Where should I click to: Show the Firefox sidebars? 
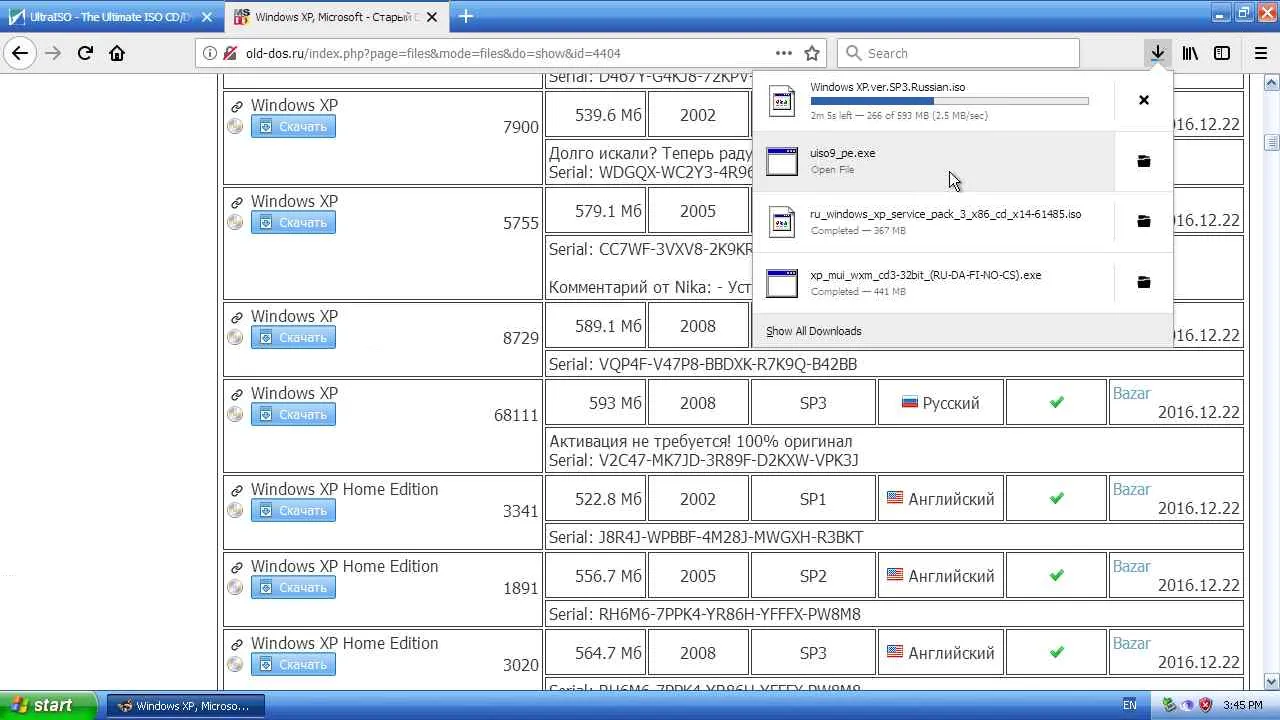click(x=1222, y=53)
